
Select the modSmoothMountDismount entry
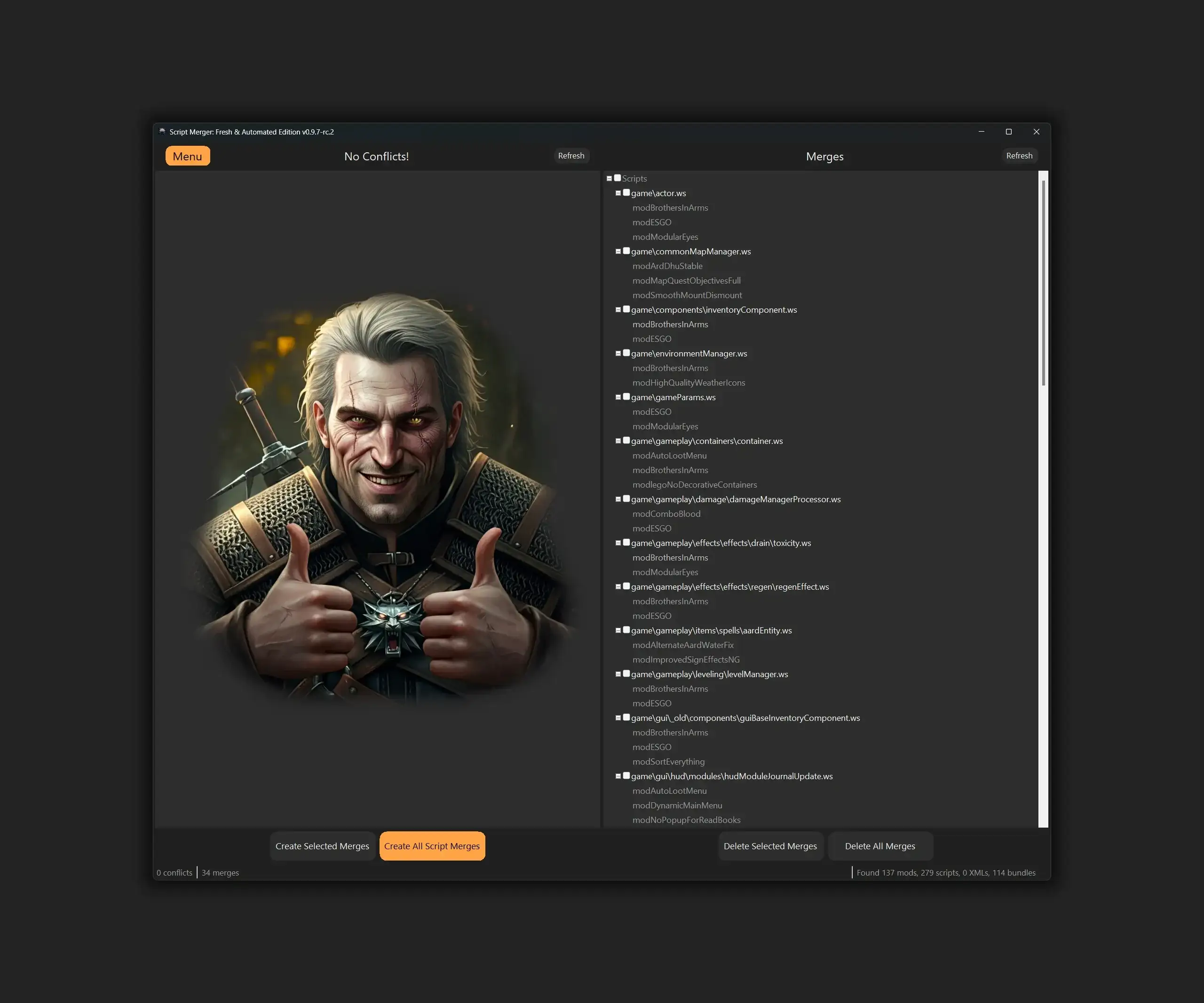tap(687, 294)
